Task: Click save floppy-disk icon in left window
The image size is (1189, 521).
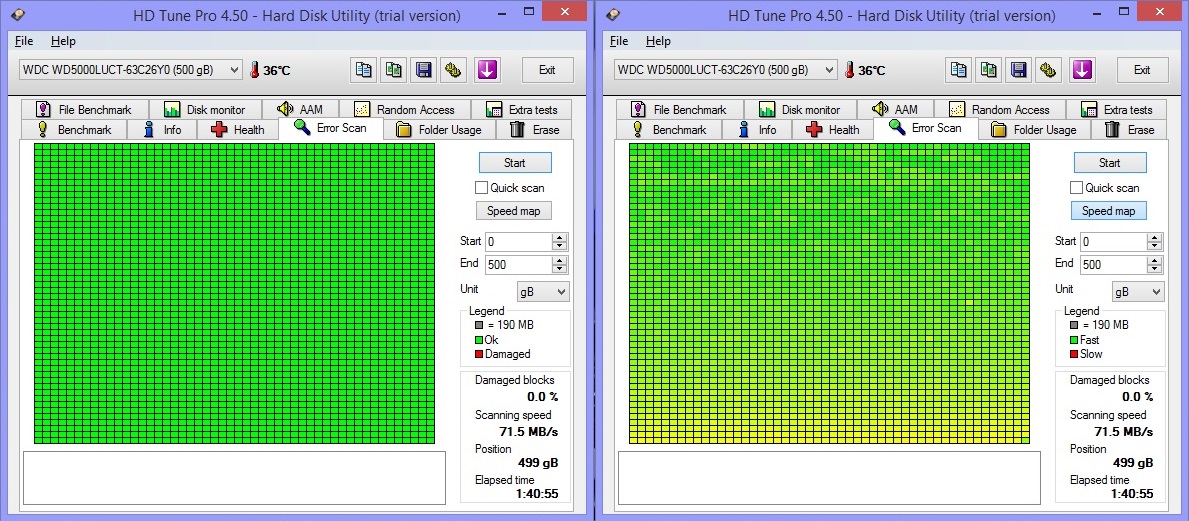Action: click(x=425, y=70)
